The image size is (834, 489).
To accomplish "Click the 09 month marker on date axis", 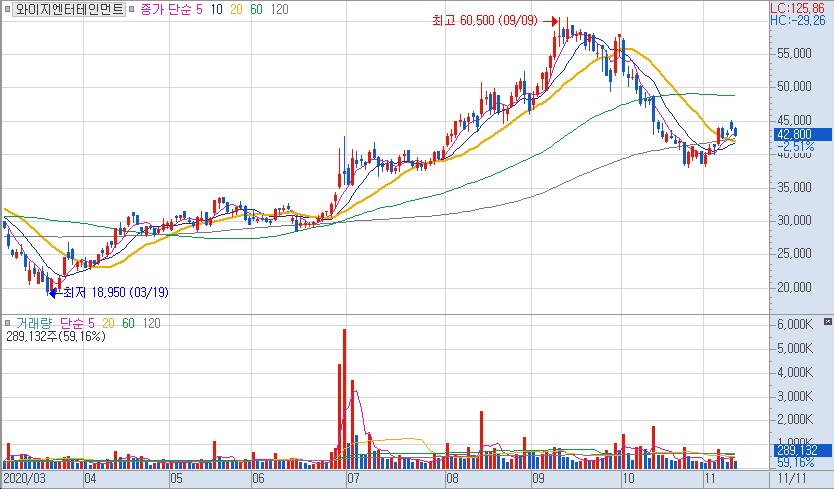I will point(538,478).
